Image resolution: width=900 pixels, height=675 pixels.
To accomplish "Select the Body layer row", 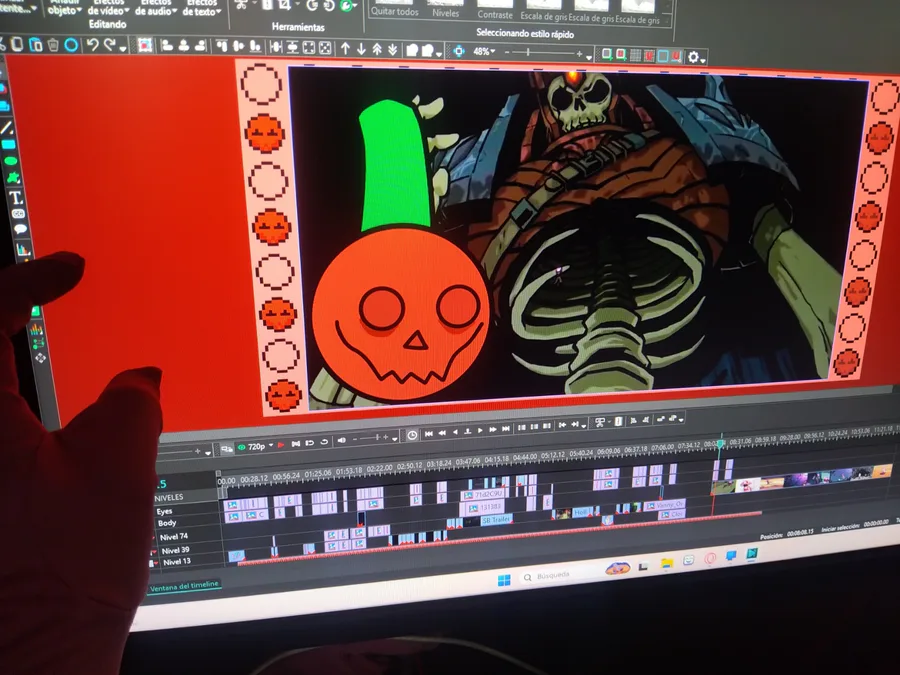I will pyautogui.click(x=188, y=523).
